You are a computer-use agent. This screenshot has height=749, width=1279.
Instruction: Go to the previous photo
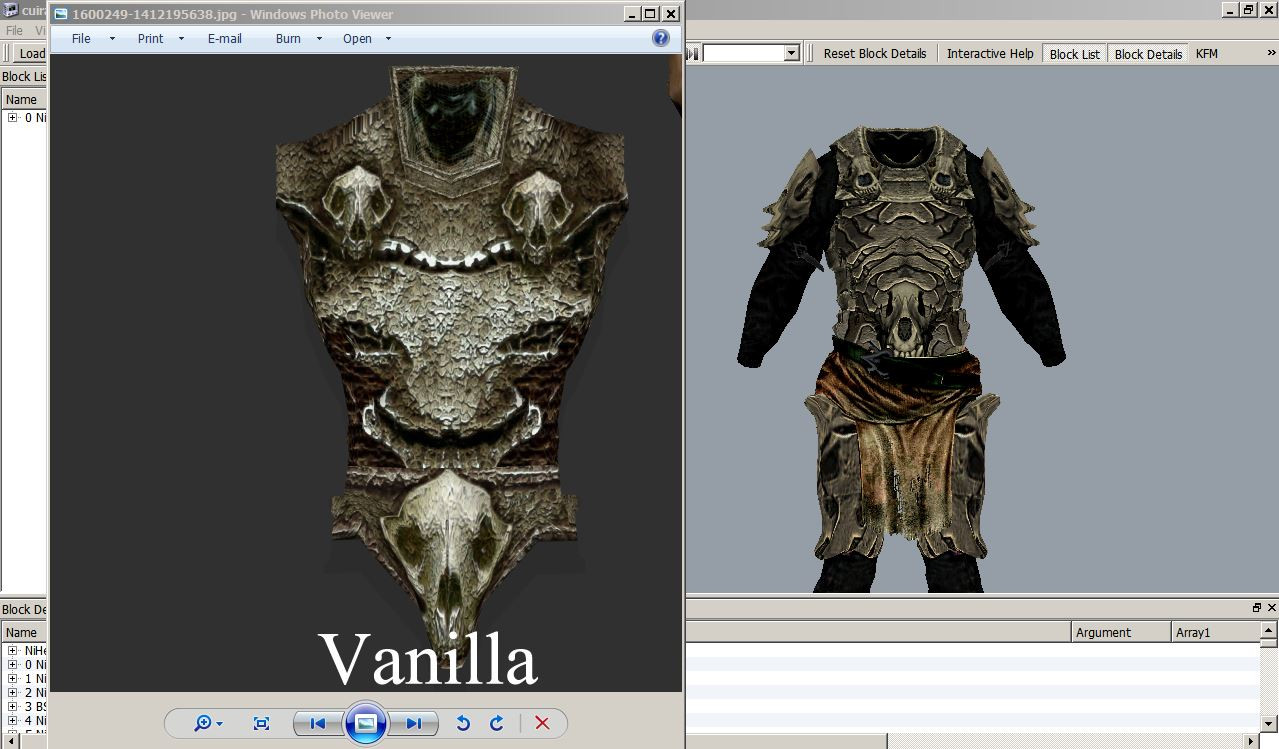point(318,723)
